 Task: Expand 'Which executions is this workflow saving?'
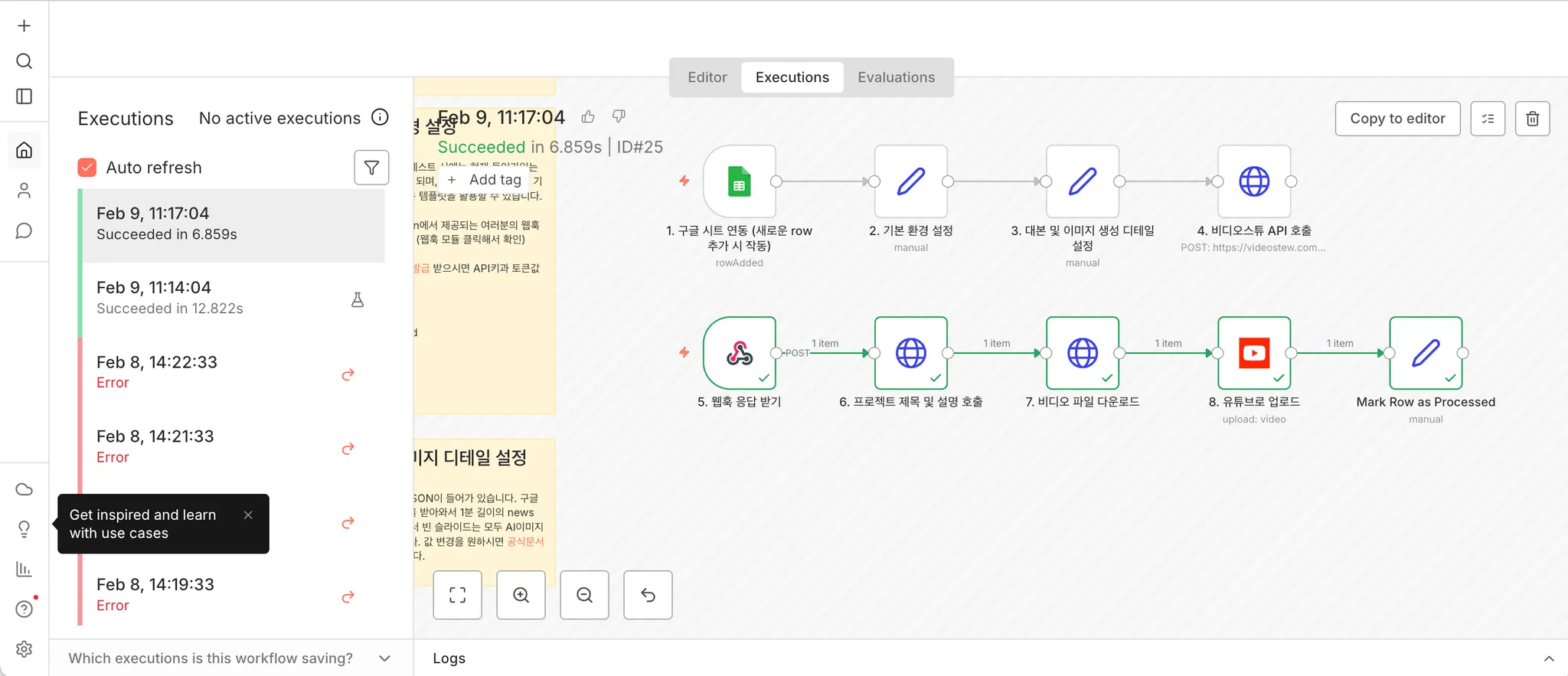point(384,658)
